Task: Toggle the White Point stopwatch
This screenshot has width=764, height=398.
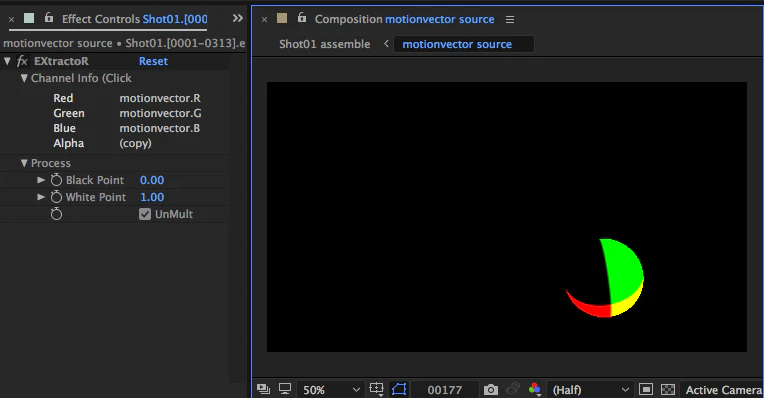Action: pos(57,197)
